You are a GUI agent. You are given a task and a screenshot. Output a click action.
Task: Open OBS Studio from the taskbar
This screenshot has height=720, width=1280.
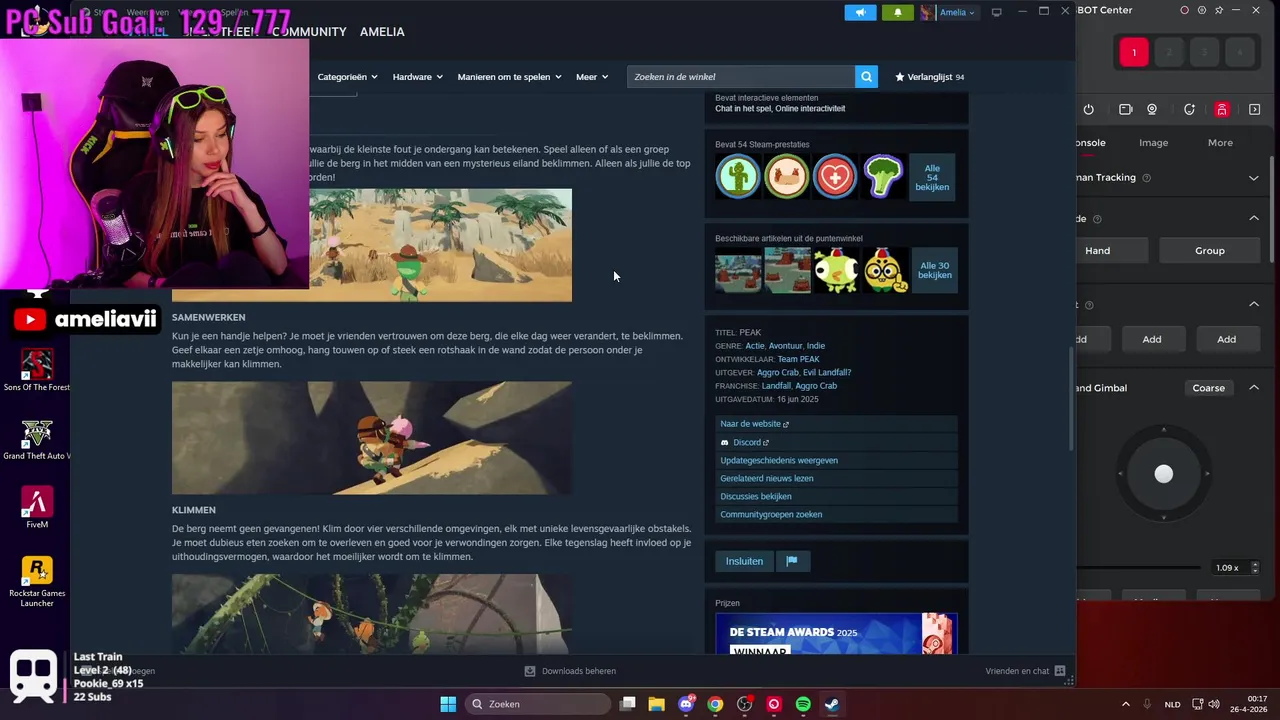click(x=744, y=704)
